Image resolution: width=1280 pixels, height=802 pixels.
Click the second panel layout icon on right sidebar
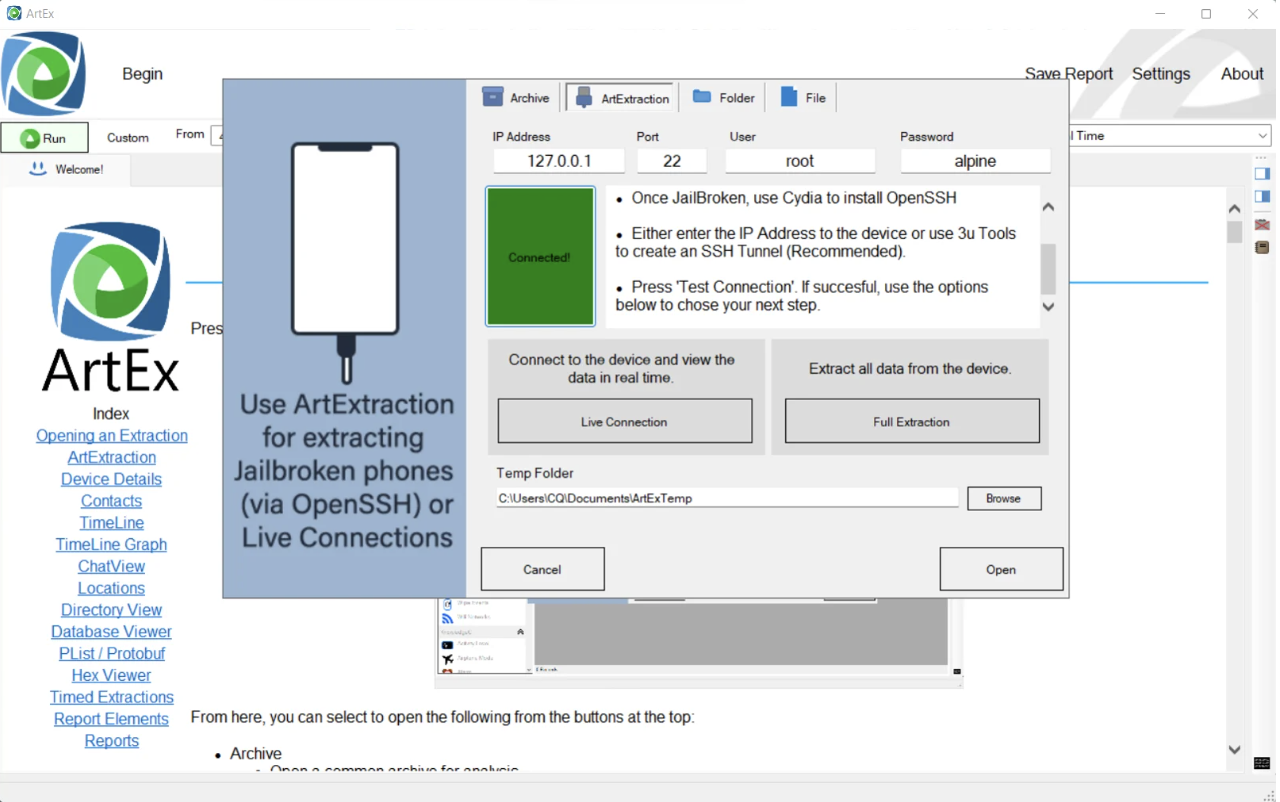coord(1262,196)
